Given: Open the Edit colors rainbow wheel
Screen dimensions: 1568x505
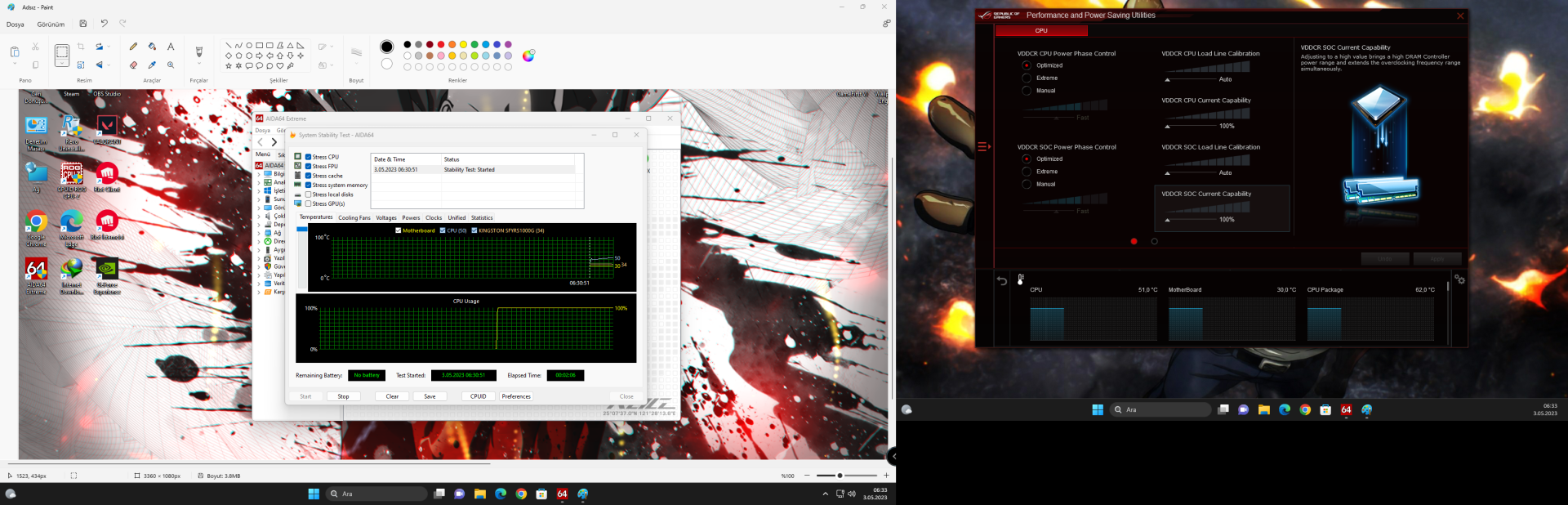Looking at the screenshot, I should coord(528,56).
